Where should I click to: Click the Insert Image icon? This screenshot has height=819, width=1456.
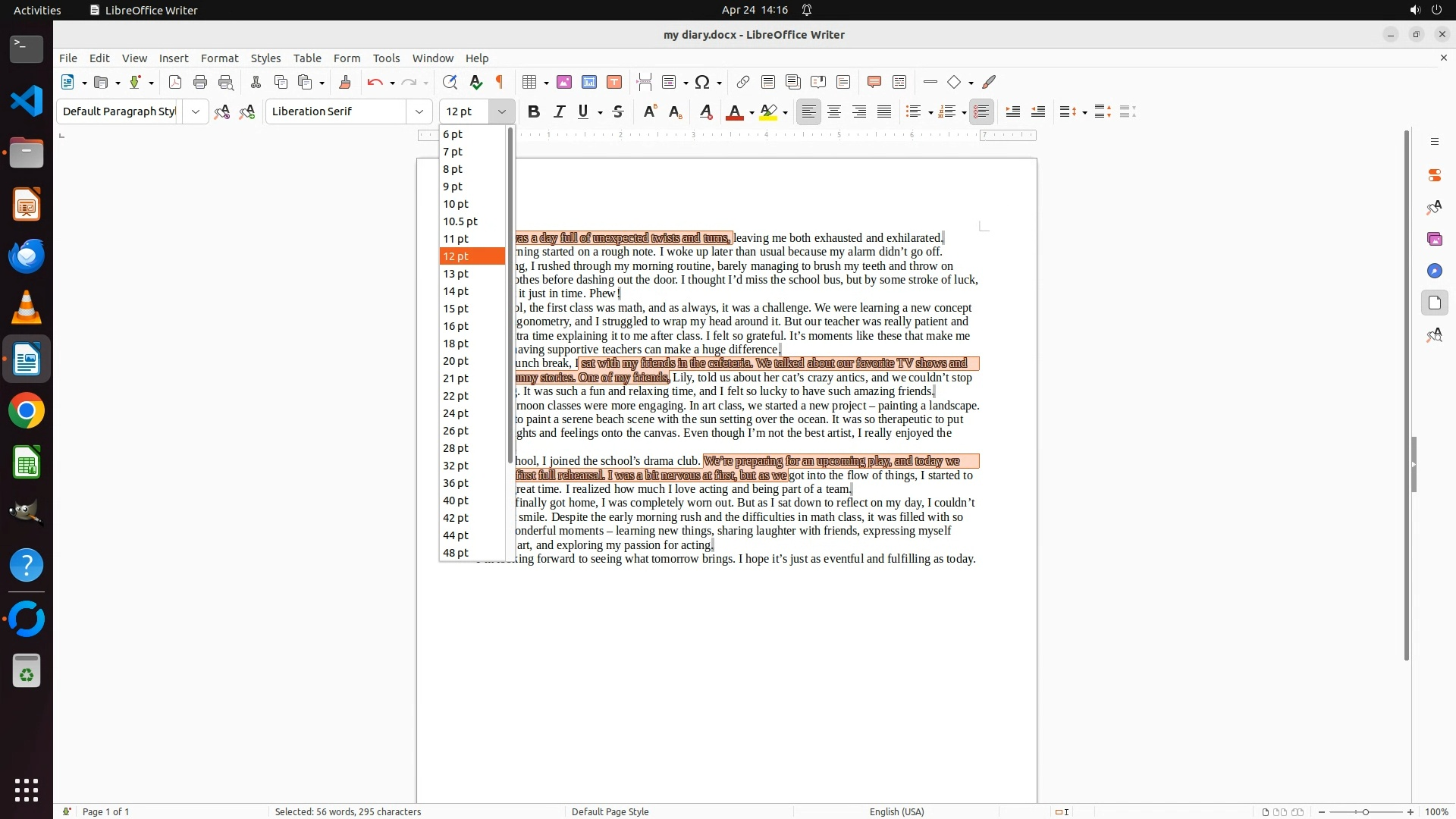[x=564, y=82]
